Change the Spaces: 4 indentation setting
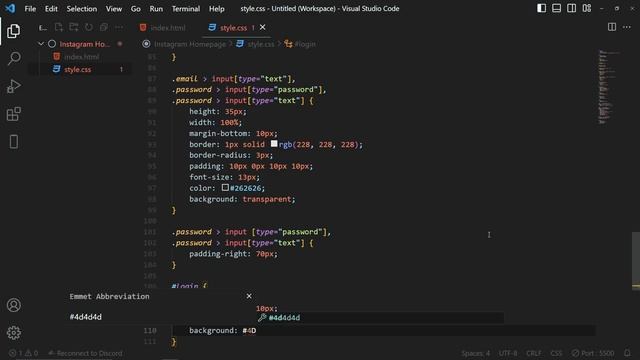640x360 pixels. 476,353
